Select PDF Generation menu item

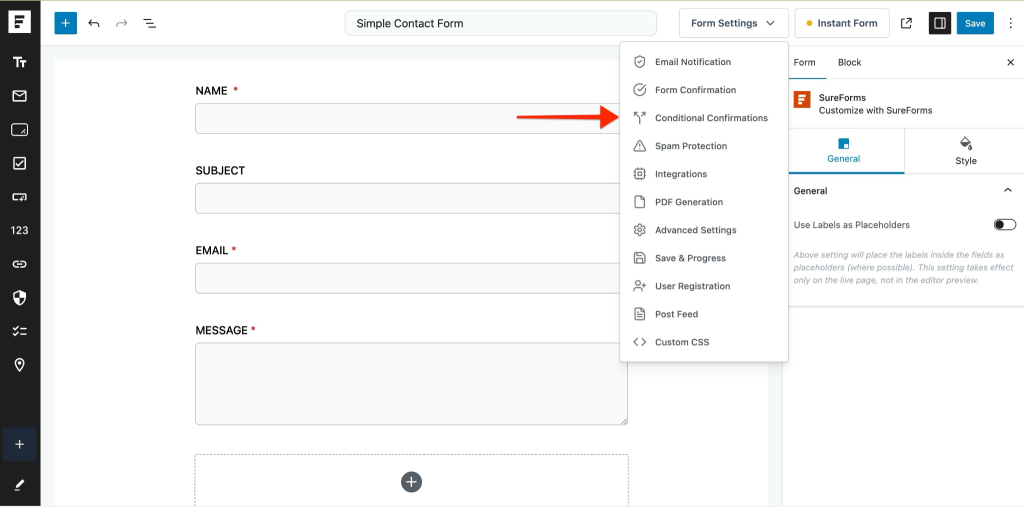(703, 202)
